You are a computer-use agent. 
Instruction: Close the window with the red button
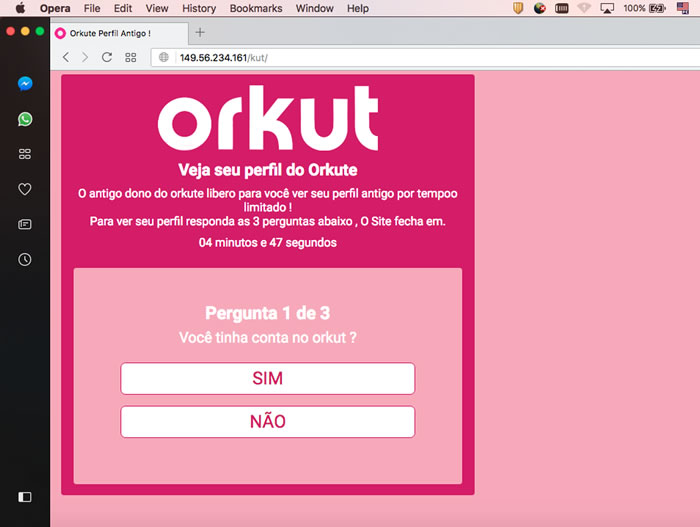pos(11,31)
